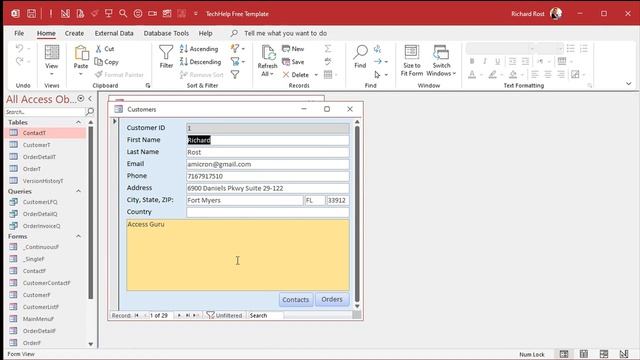Delete the current record
The image size is (640, 360).
[x=296, y=75]
